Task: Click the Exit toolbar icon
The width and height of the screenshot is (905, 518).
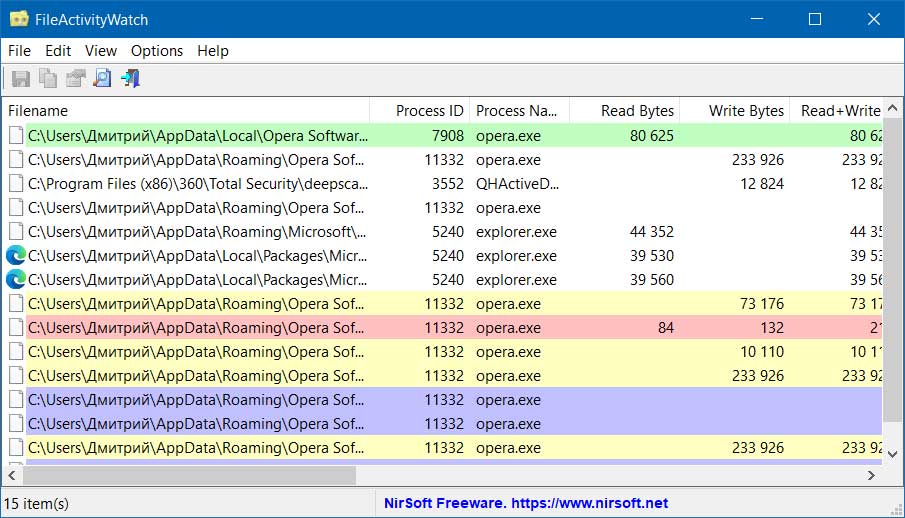Action: coord(130,79)
